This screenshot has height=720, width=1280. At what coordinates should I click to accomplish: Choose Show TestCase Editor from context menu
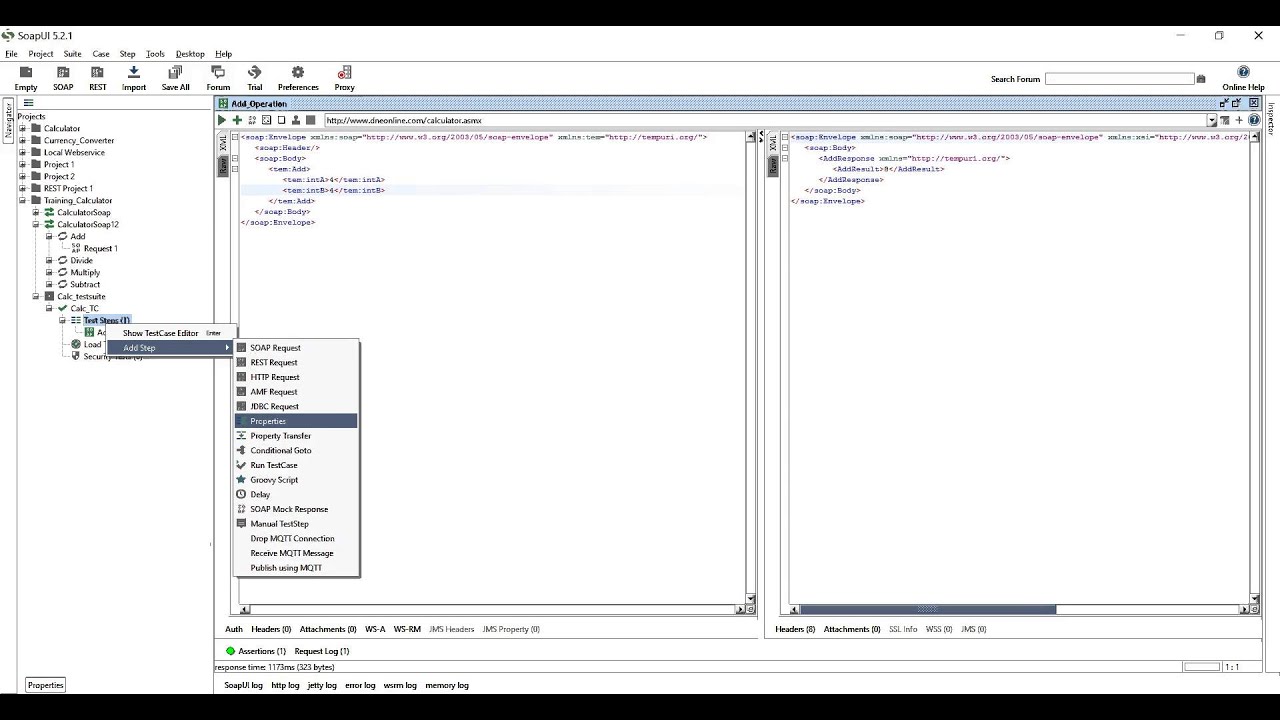point(172,333)
